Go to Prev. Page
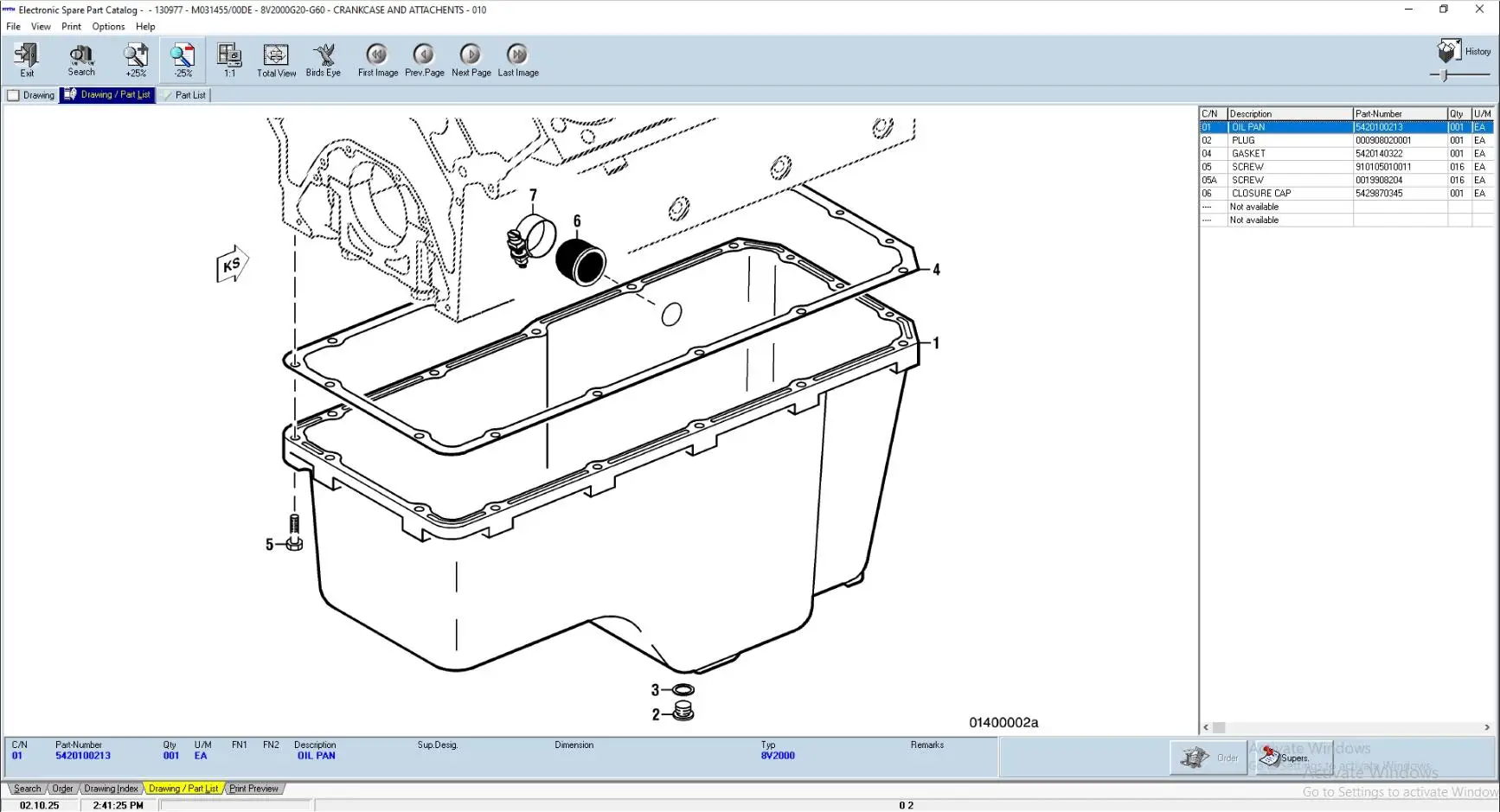The width and height of the screenshot is (1500, 812). pos(424,60)
